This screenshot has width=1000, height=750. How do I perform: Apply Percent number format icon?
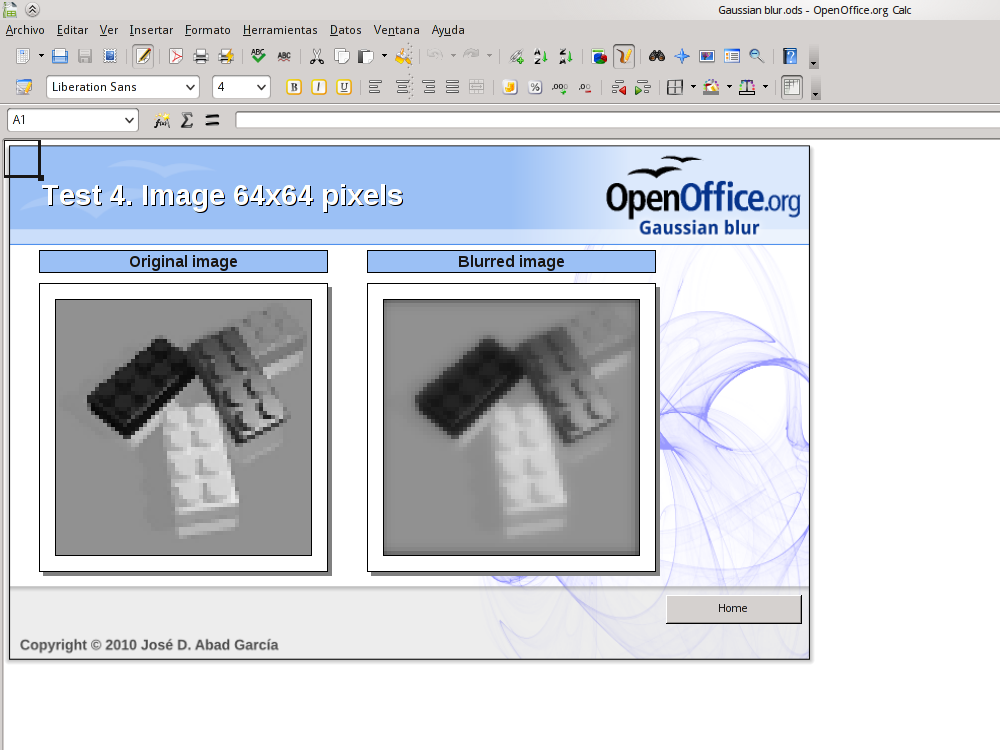(535, 87)
